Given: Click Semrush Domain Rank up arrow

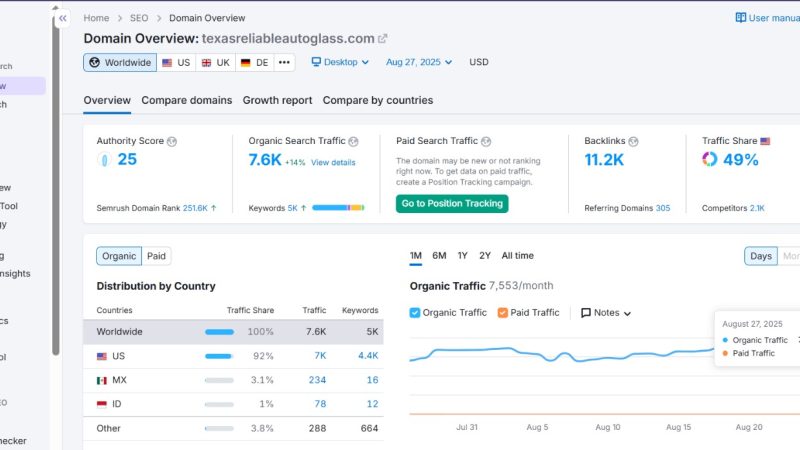Looking at the screenshot, I should click(x=214, y=208).
